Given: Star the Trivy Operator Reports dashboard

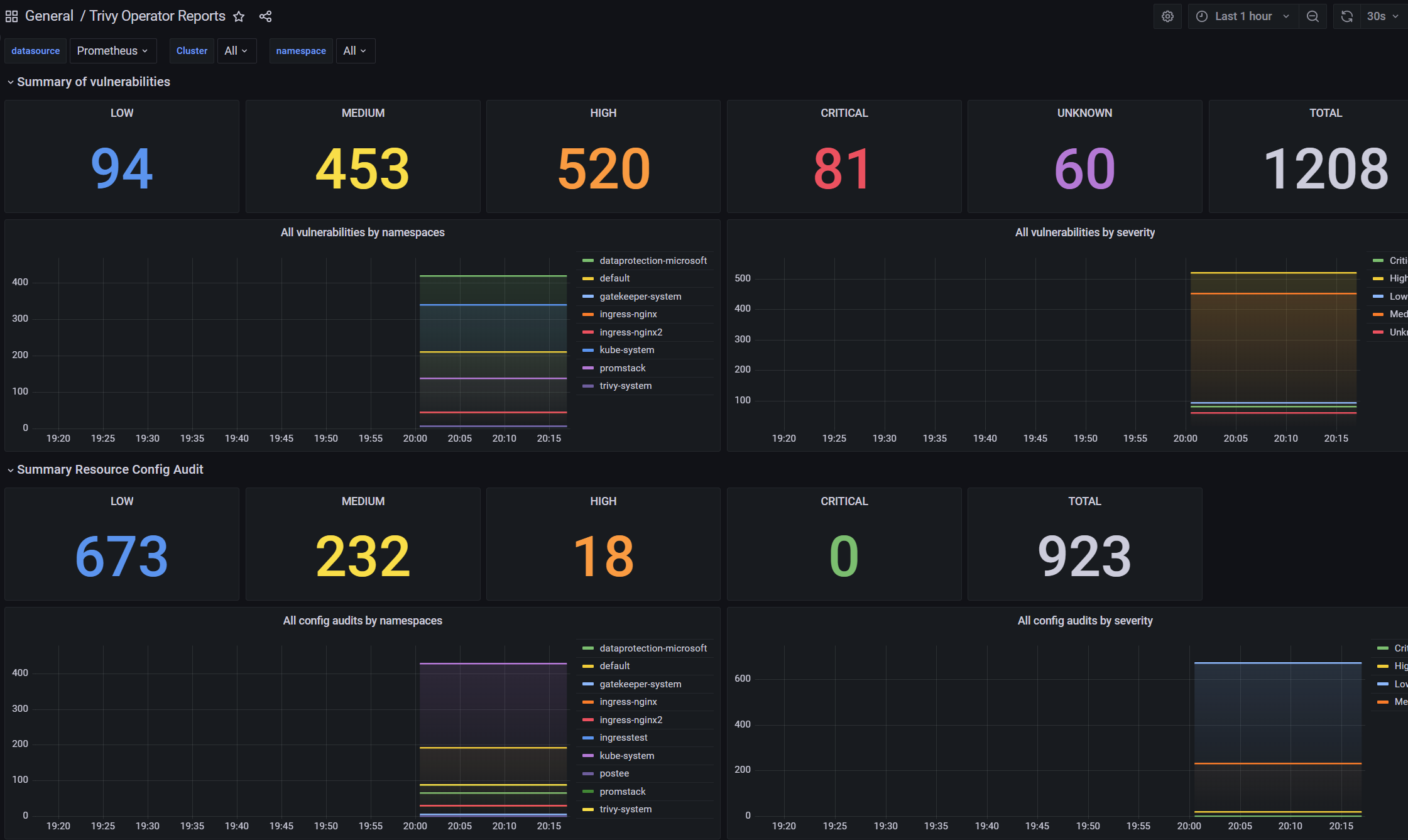Looking at the screenshot, I should [239, 16].
